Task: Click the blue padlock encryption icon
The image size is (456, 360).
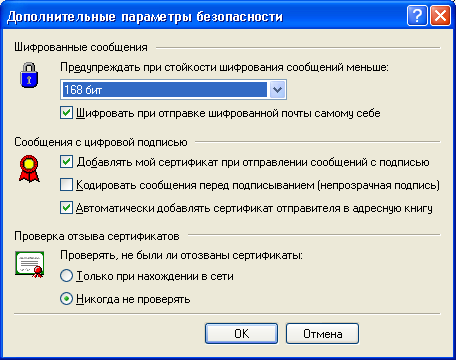Action: coord(29,75)
